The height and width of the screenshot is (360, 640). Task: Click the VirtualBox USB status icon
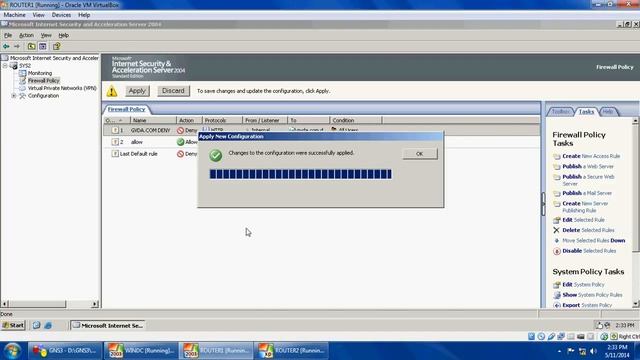click(551, 336)
